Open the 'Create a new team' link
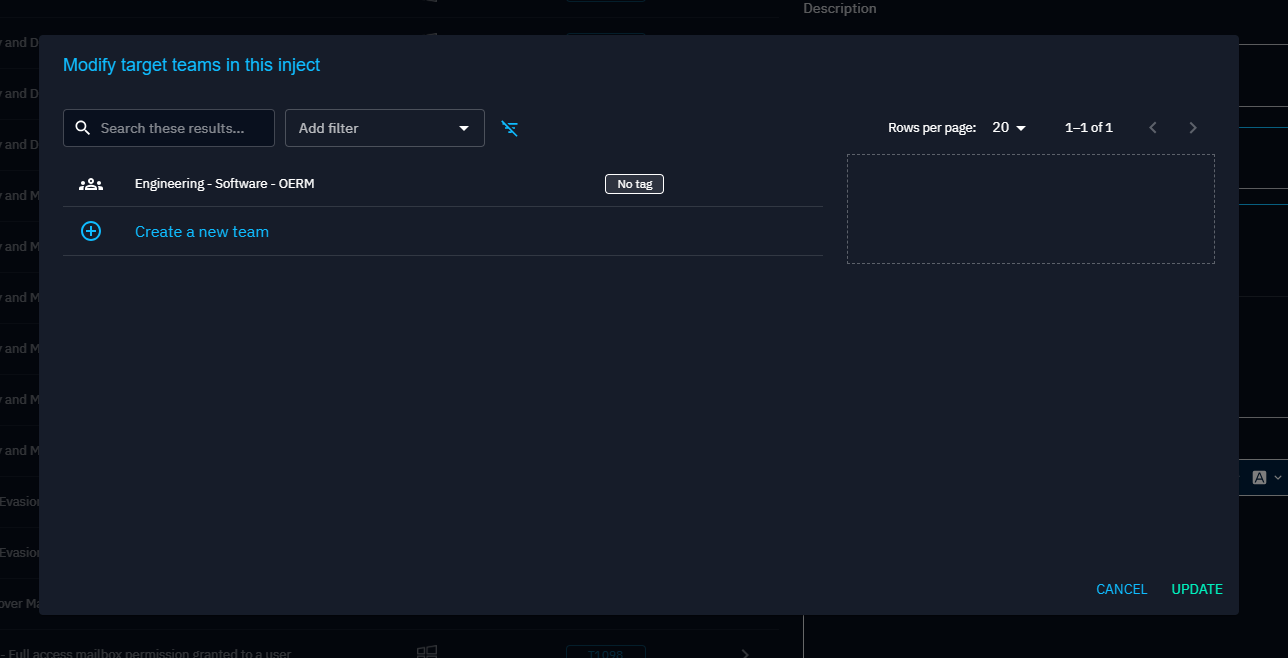Image resolution: width=1288 pixels, height=658 pixels. pyautogui.click(x=202, y=232)
